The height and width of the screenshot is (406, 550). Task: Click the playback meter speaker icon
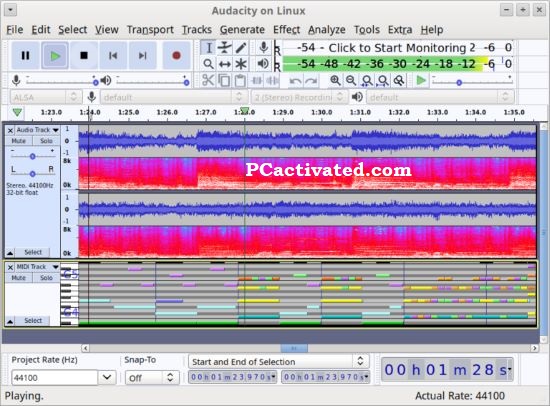click(x=263, y=64)
